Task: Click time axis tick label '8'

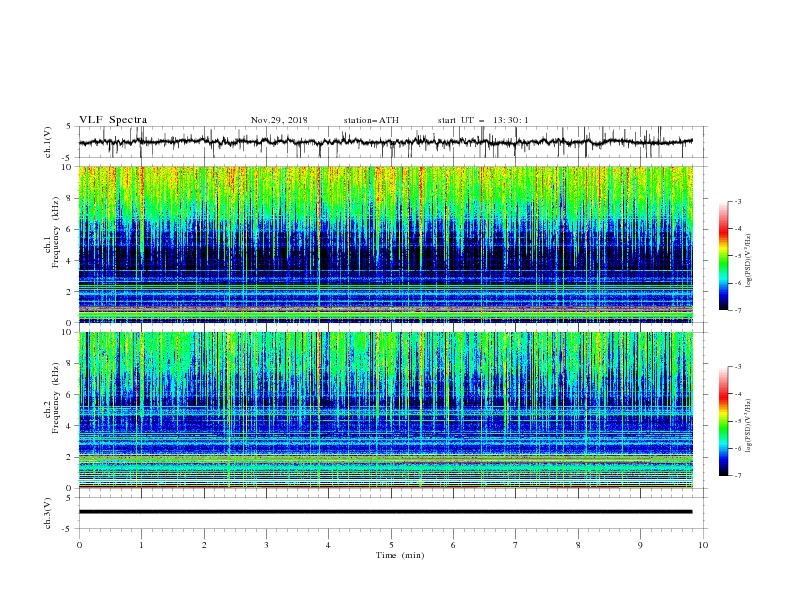Action: pyautogui.click(x=578, y=545)
